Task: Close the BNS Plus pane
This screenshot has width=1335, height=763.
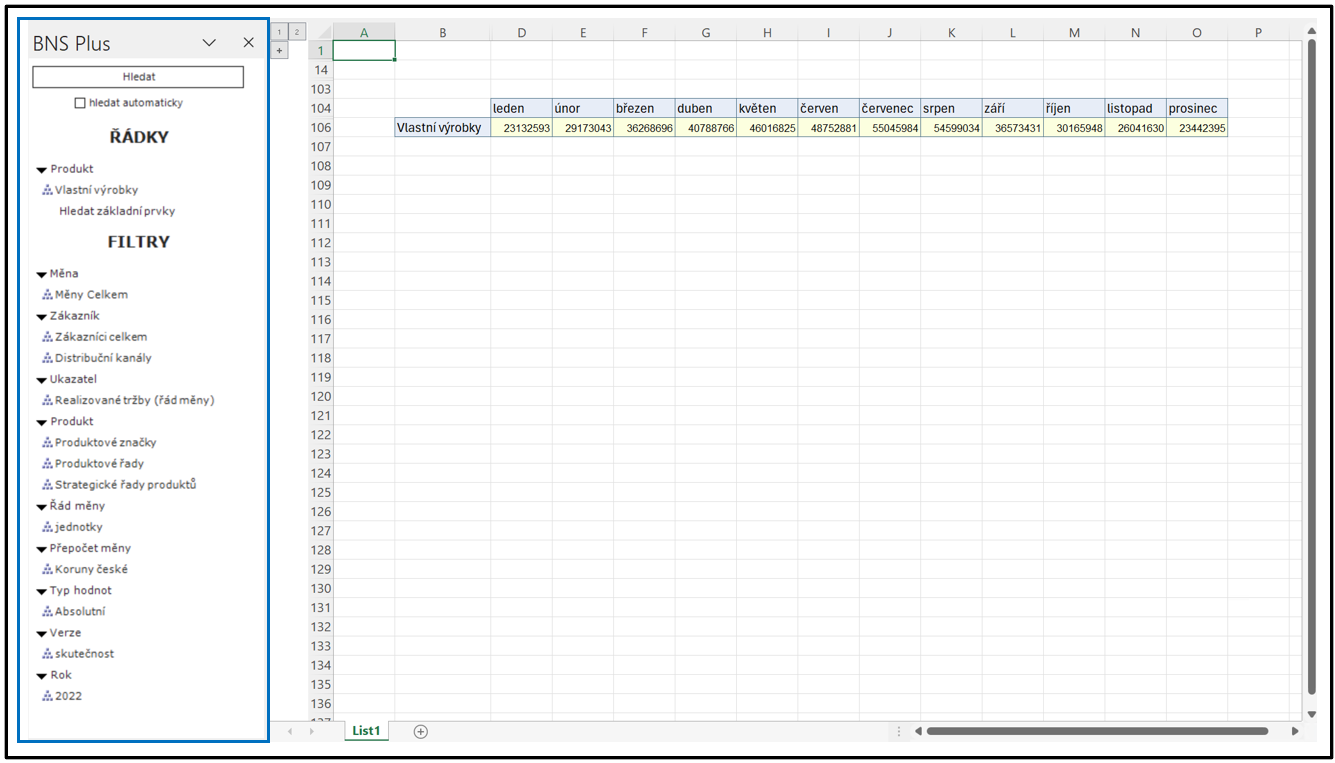Action: point(249,43)
